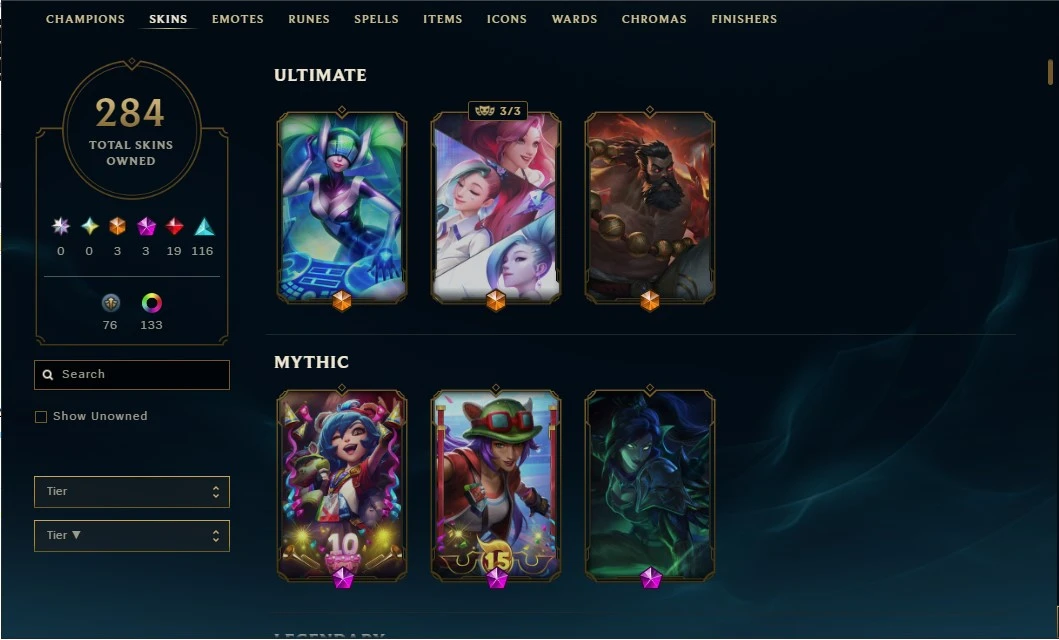Click the teal Epic tier triangle icon

(204, 227)
